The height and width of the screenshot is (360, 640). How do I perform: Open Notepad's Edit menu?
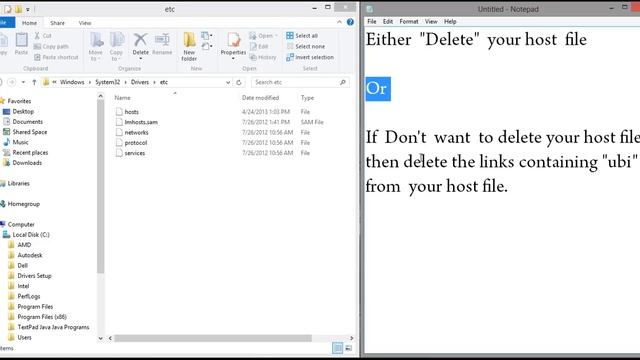point(388,21)
